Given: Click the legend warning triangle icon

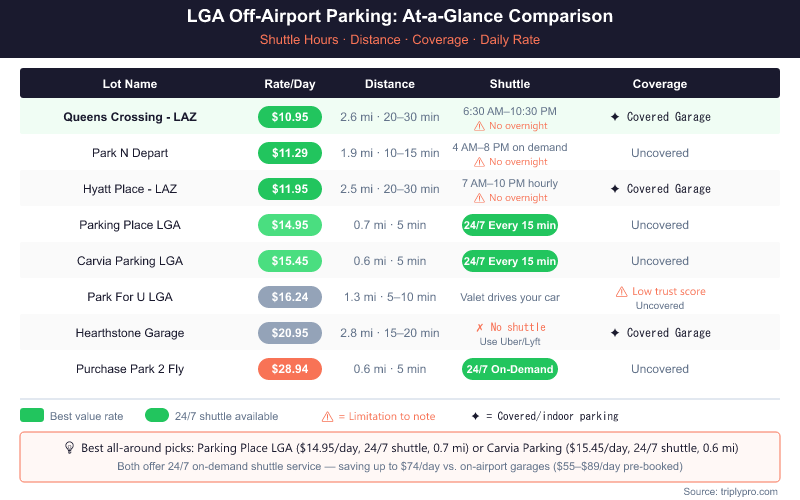Looking at the screenshot, I should point(326,416).
